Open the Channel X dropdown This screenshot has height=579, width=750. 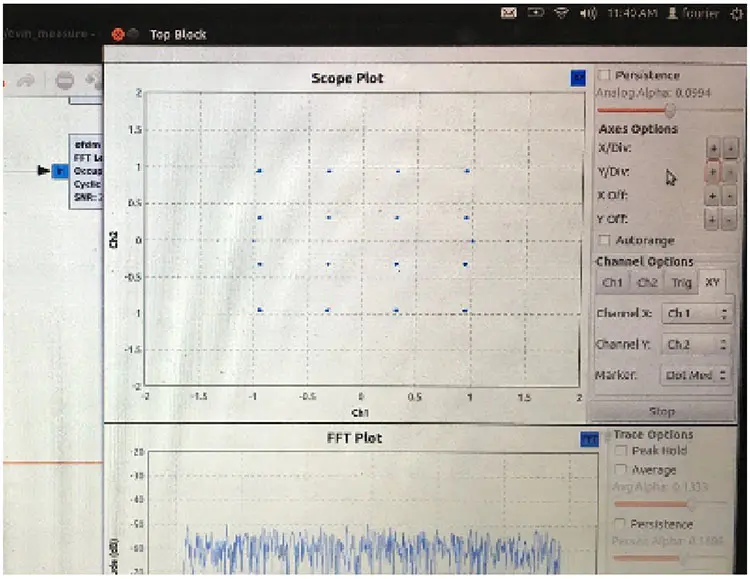point(697,314)
